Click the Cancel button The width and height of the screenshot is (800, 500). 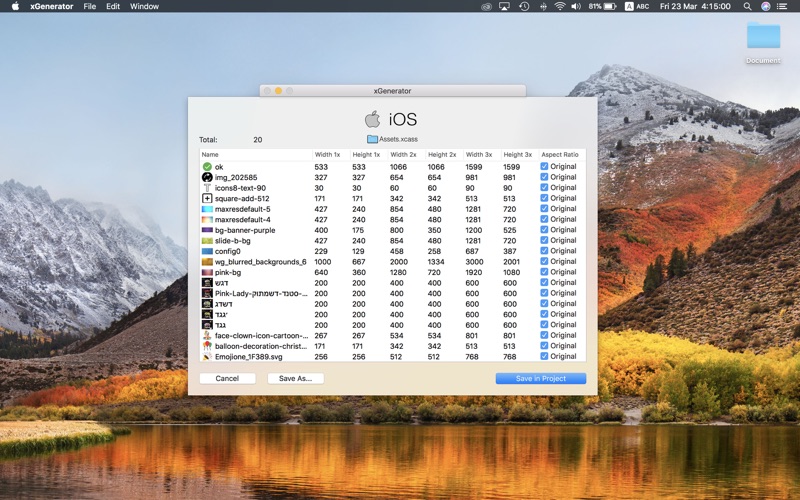[228, 378]
